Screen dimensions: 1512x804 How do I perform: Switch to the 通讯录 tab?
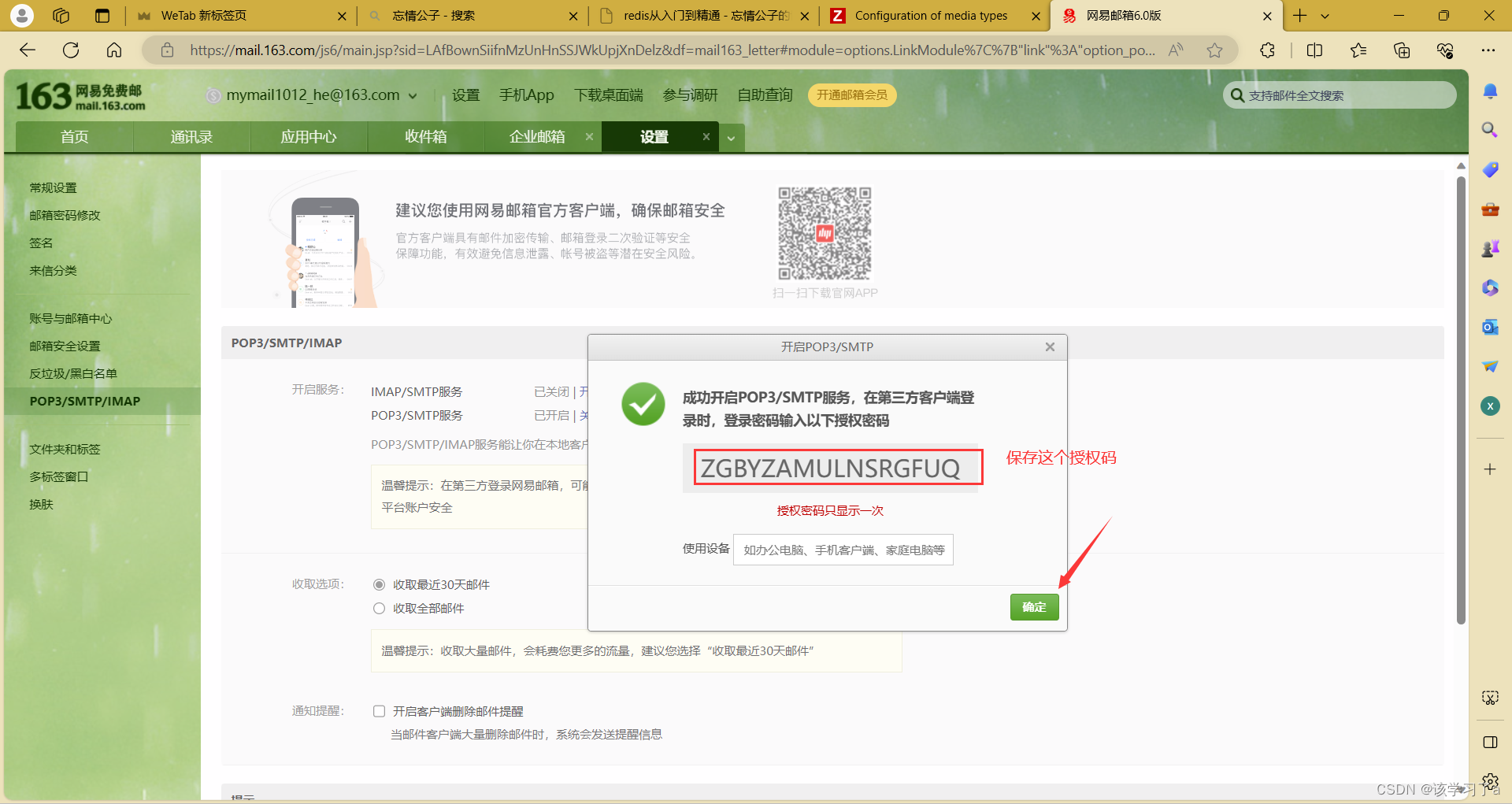191,136
